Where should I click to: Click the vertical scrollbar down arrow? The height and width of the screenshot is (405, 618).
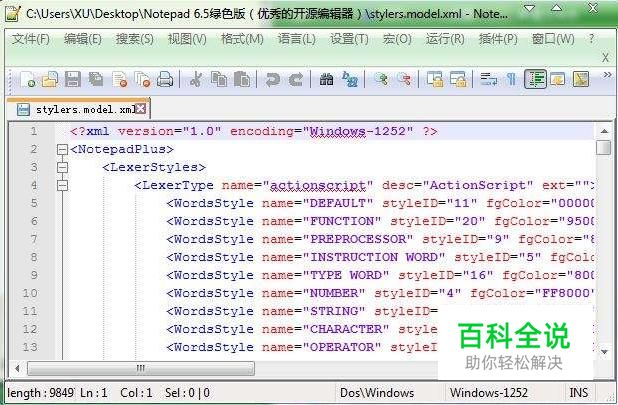[x=604, y=351]
